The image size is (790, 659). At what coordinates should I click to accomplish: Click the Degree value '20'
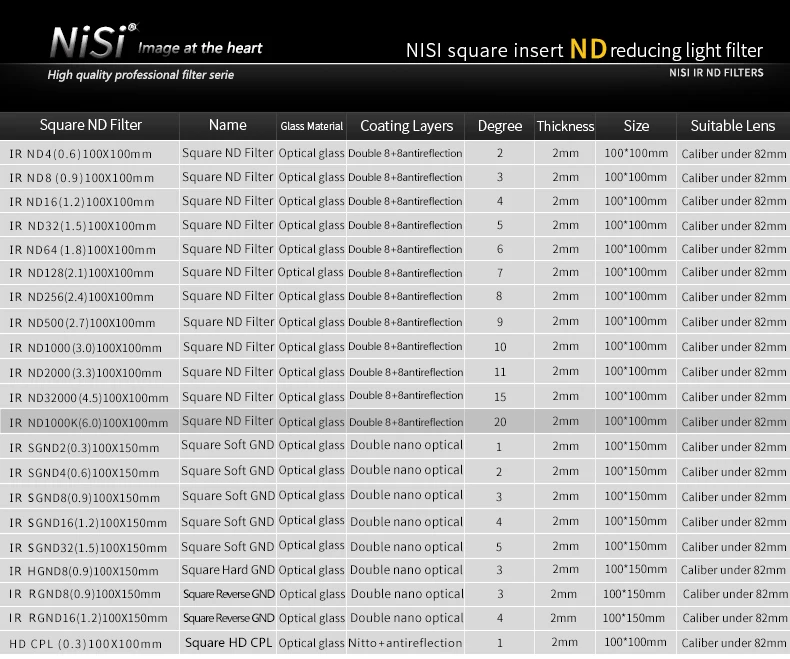click(500, 422)
